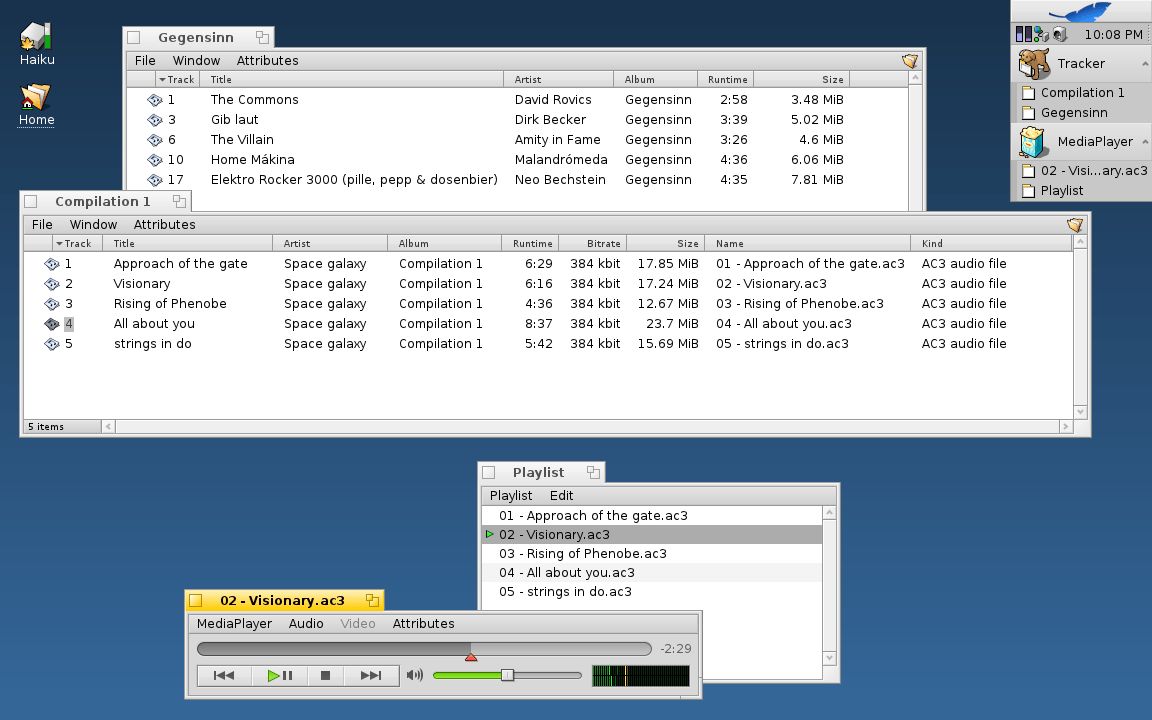The height and width of the screenshot is (720, 1152).
Task: Click the MediaPlayer popcorn icon in Deskbar
Action: click(x=1031, y=141)
